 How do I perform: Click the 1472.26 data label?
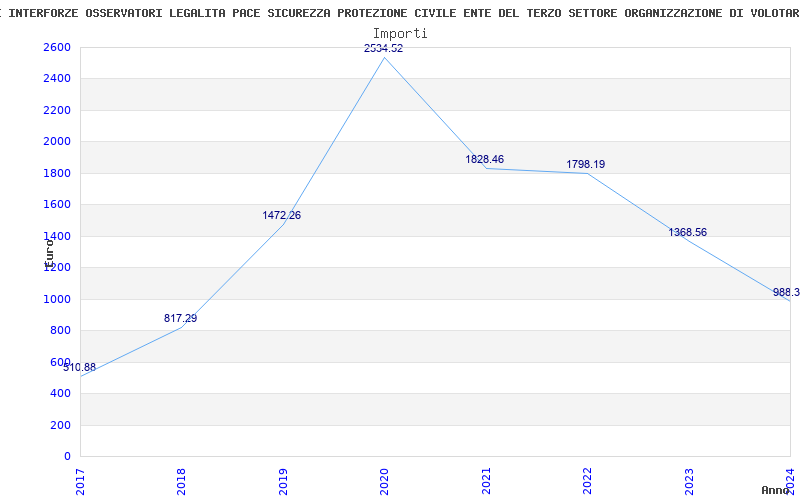[x=282, y=215]
